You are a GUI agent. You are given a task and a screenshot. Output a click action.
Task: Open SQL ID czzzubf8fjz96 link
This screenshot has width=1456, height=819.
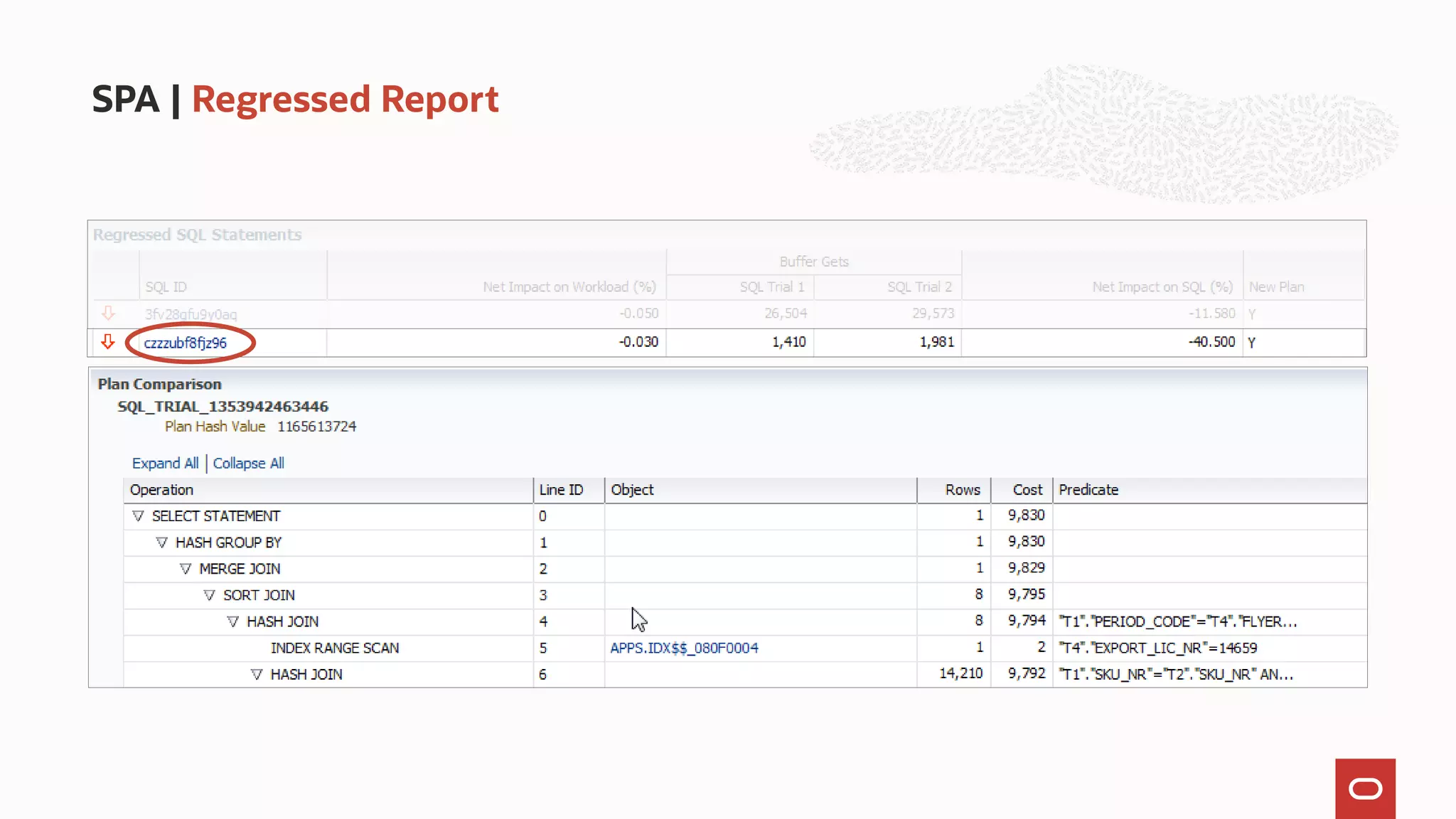185,343
